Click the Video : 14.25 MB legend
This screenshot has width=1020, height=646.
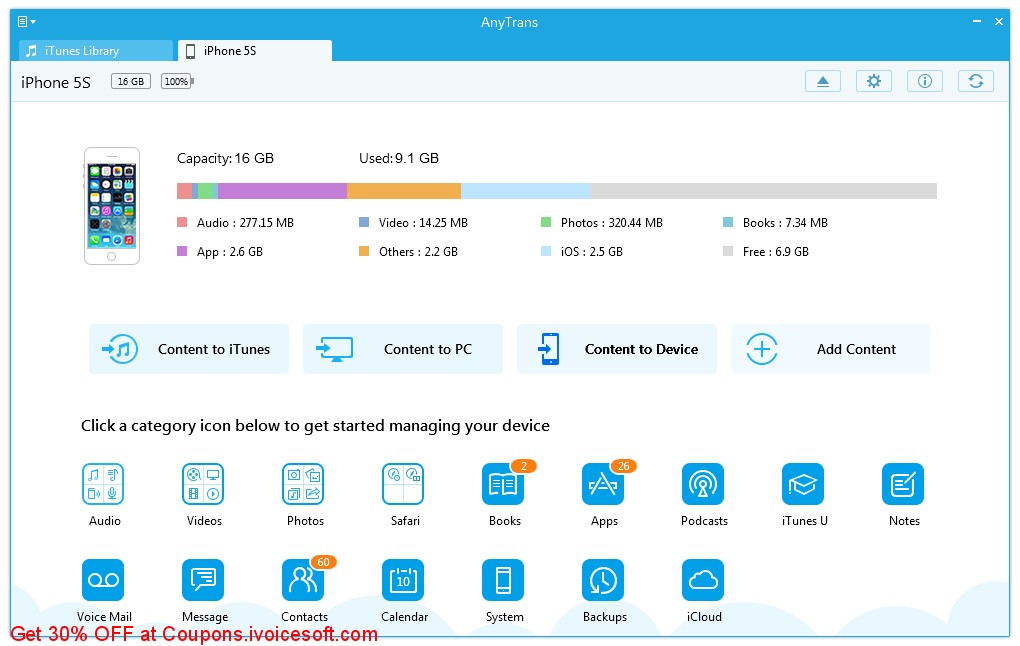pyautogui.click(x=414, y=222)
